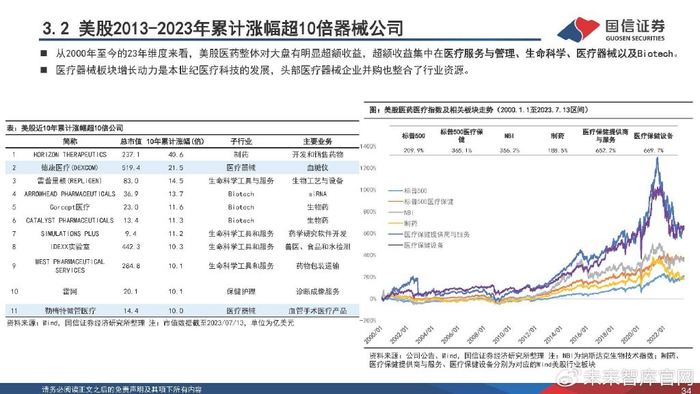Select the 'Corcept医疗' company cell
Screen dimensions: 700x394
point(70,207)
